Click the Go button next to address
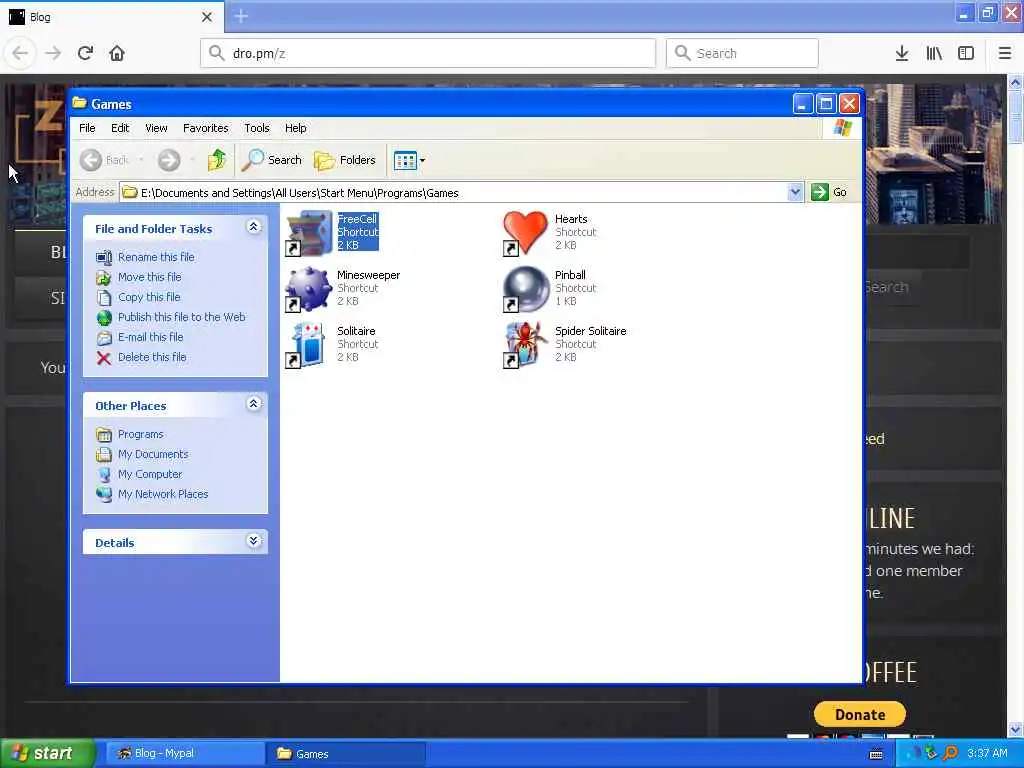This screenshot has width=1024, height=768. pos(829,192)
